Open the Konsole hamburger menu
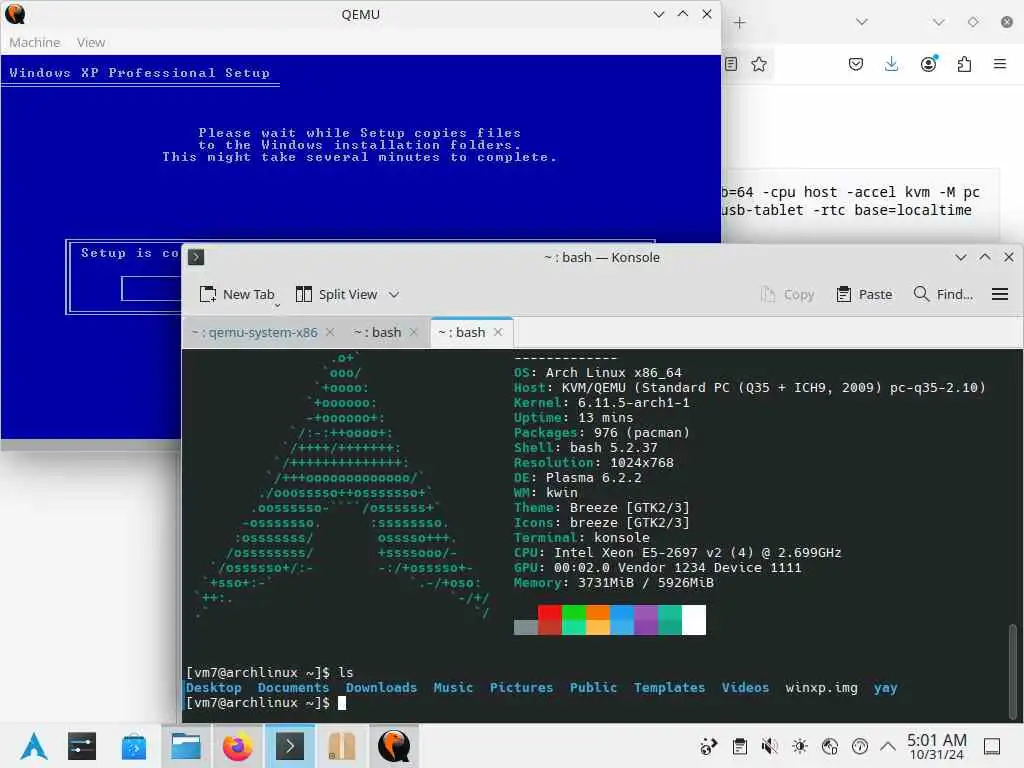Screen dimensions: 1024x768 click(x=1000, y=295)
